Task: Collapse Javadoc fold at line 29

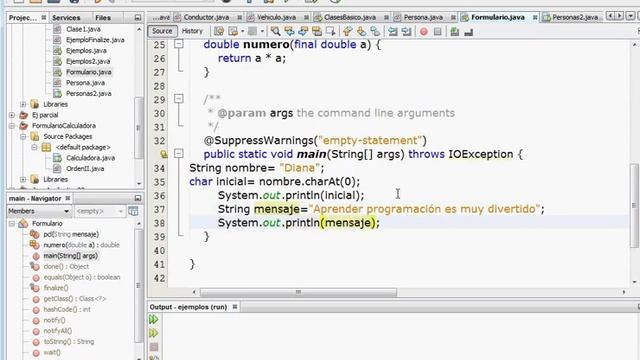Action: click(179, 98)
